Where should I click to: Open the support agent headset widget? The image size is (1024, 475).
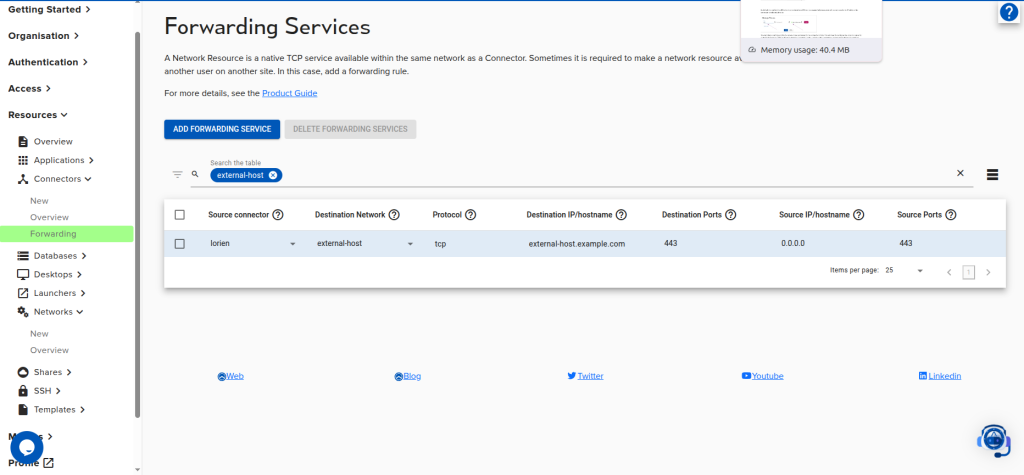[993, 440]
